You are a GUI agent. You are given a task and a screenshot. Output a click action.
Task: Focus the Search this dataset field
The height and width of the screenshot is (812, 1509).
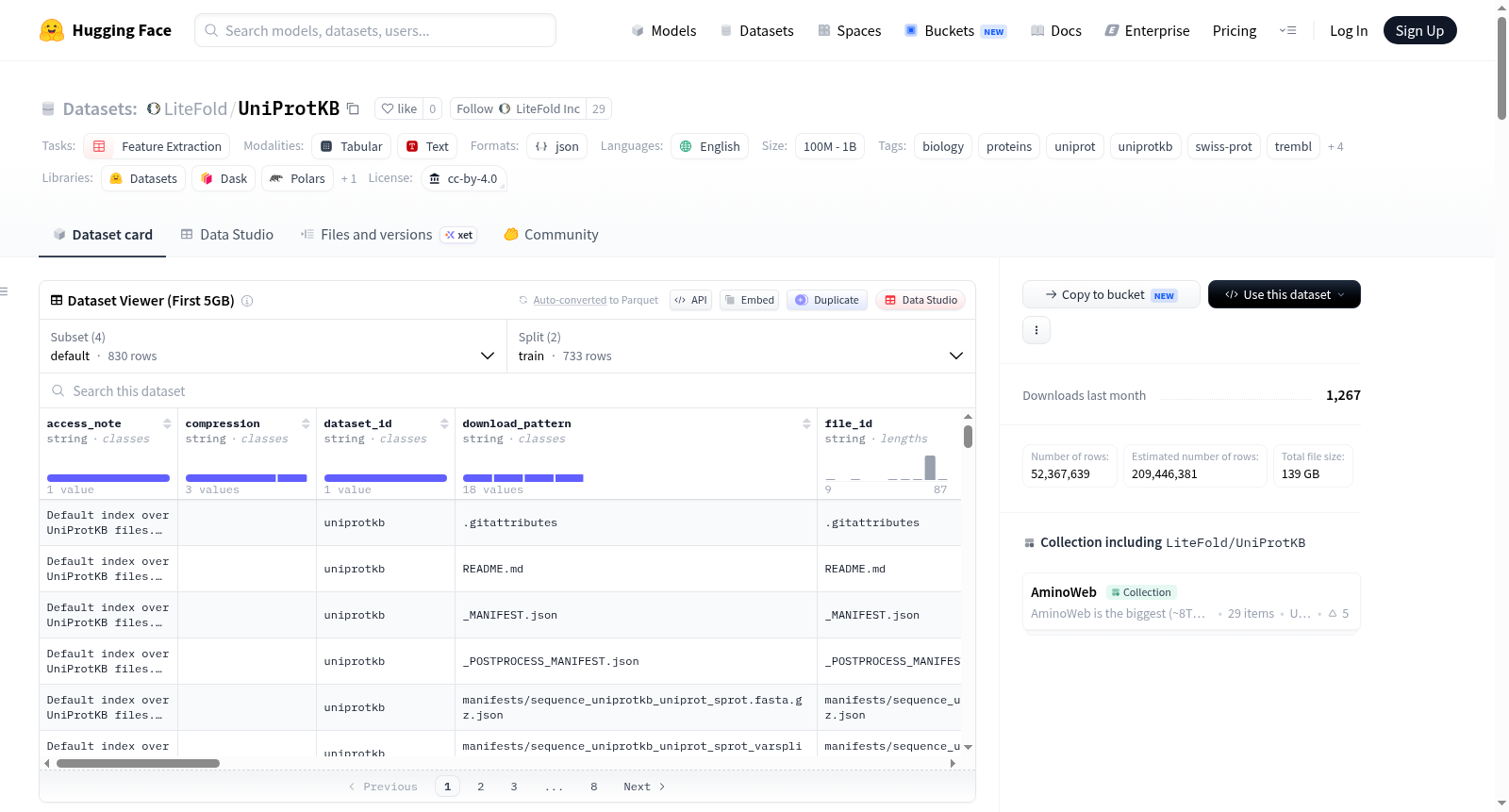(x=507, y=390)
